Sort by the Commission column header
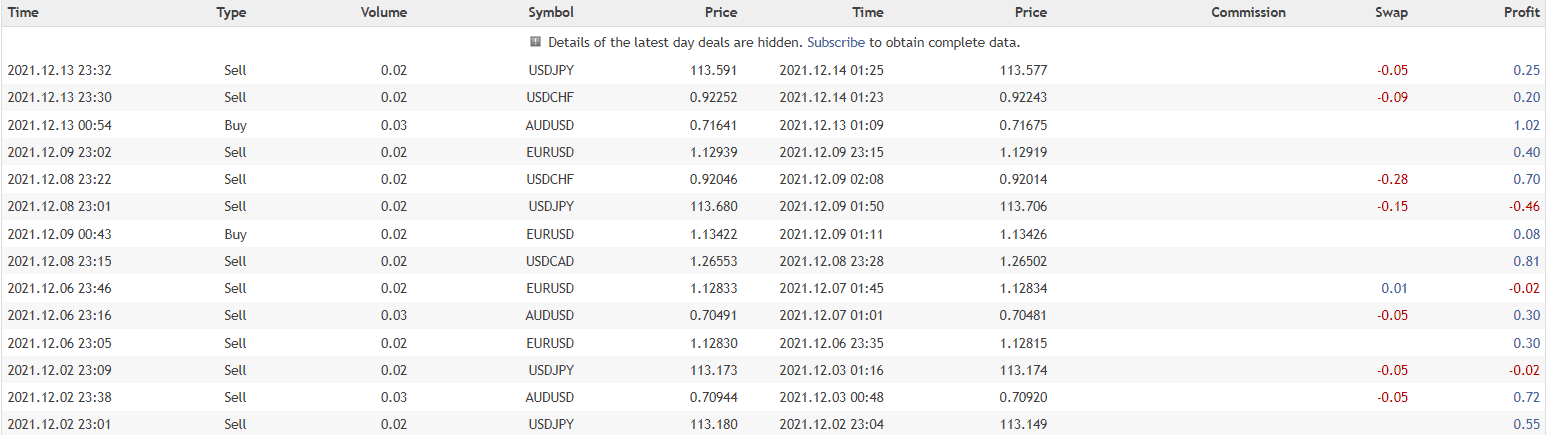Viewport: 1546px width, 435px height. pos(1248,13)
